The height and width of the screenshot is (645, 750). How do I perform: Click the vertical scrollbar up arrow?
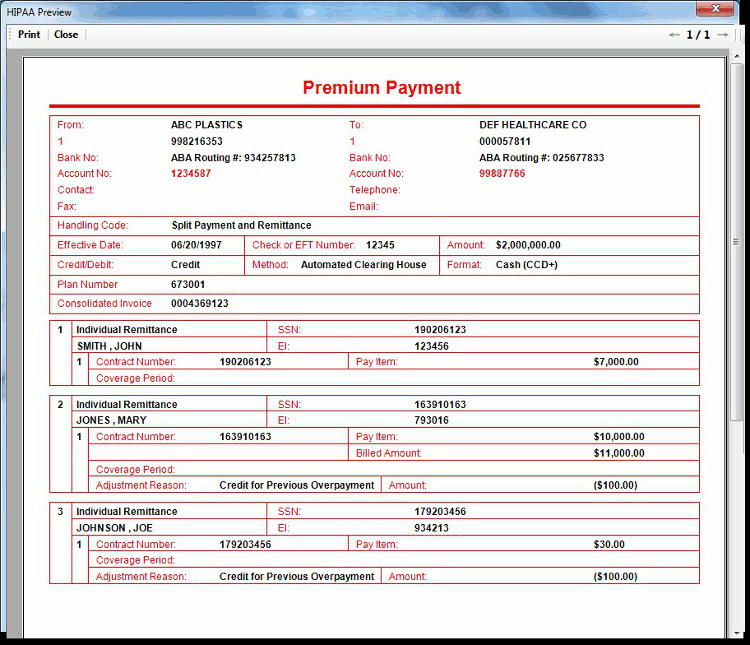click(x=737, y=64)
